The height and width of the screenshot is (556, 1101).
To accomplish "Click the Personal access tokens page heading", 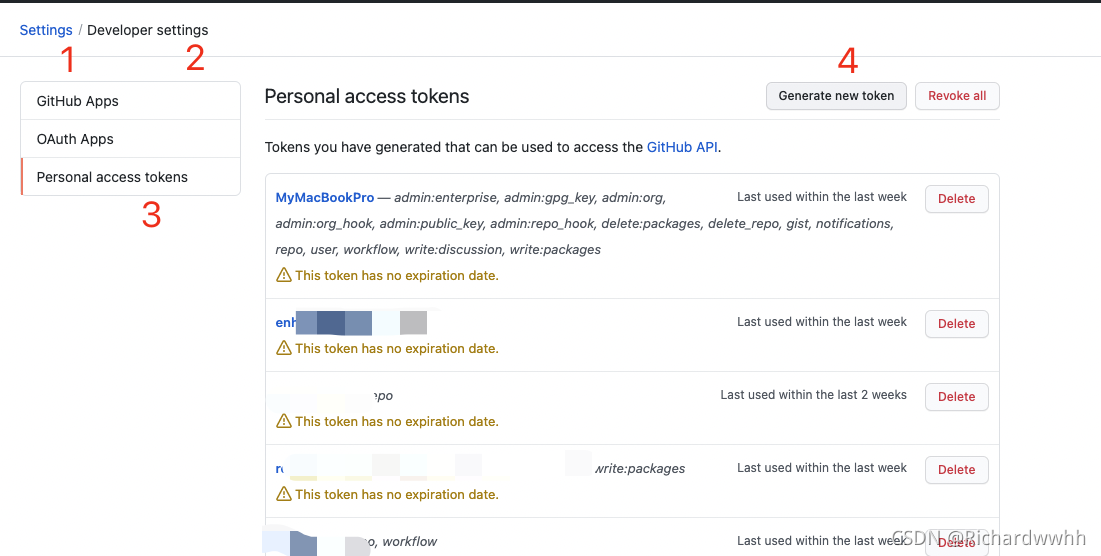I will pyautogui.click(x=367, y=97).
